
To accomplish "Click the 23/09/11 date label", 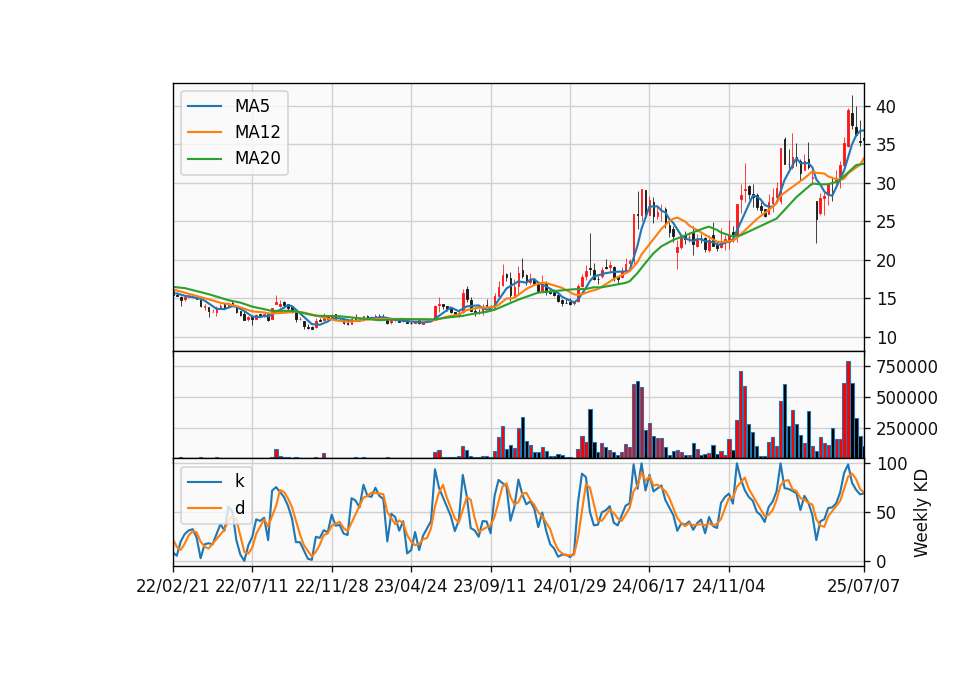I will point(490,586).
